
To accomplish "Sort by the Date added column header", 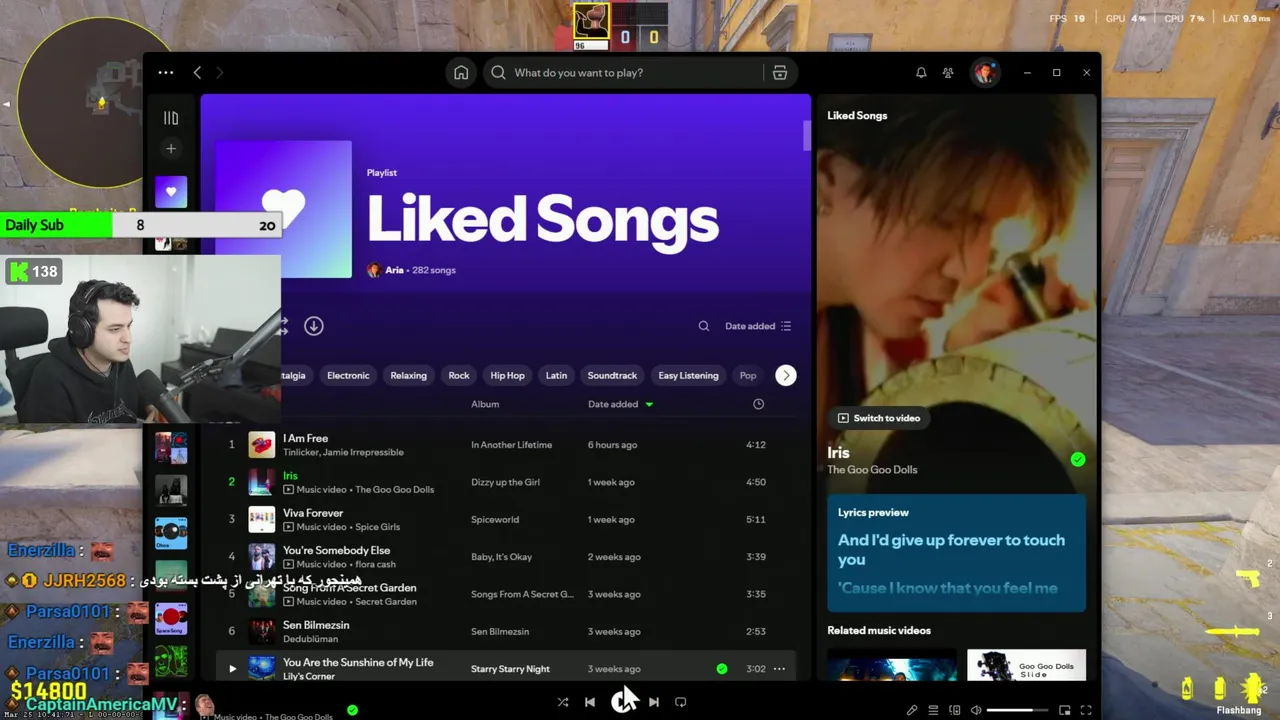I will tap(620, 404).
